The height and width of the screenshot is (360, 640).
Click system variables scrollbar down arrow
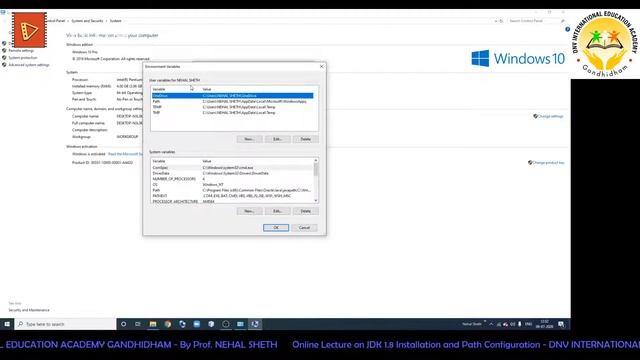316,200
